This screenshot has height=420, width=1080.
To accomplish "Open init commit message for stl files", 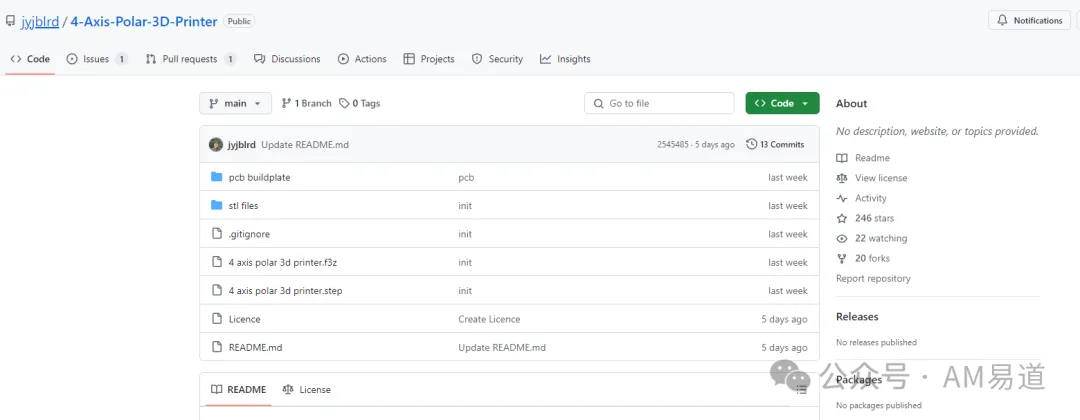I will point(465,206).
